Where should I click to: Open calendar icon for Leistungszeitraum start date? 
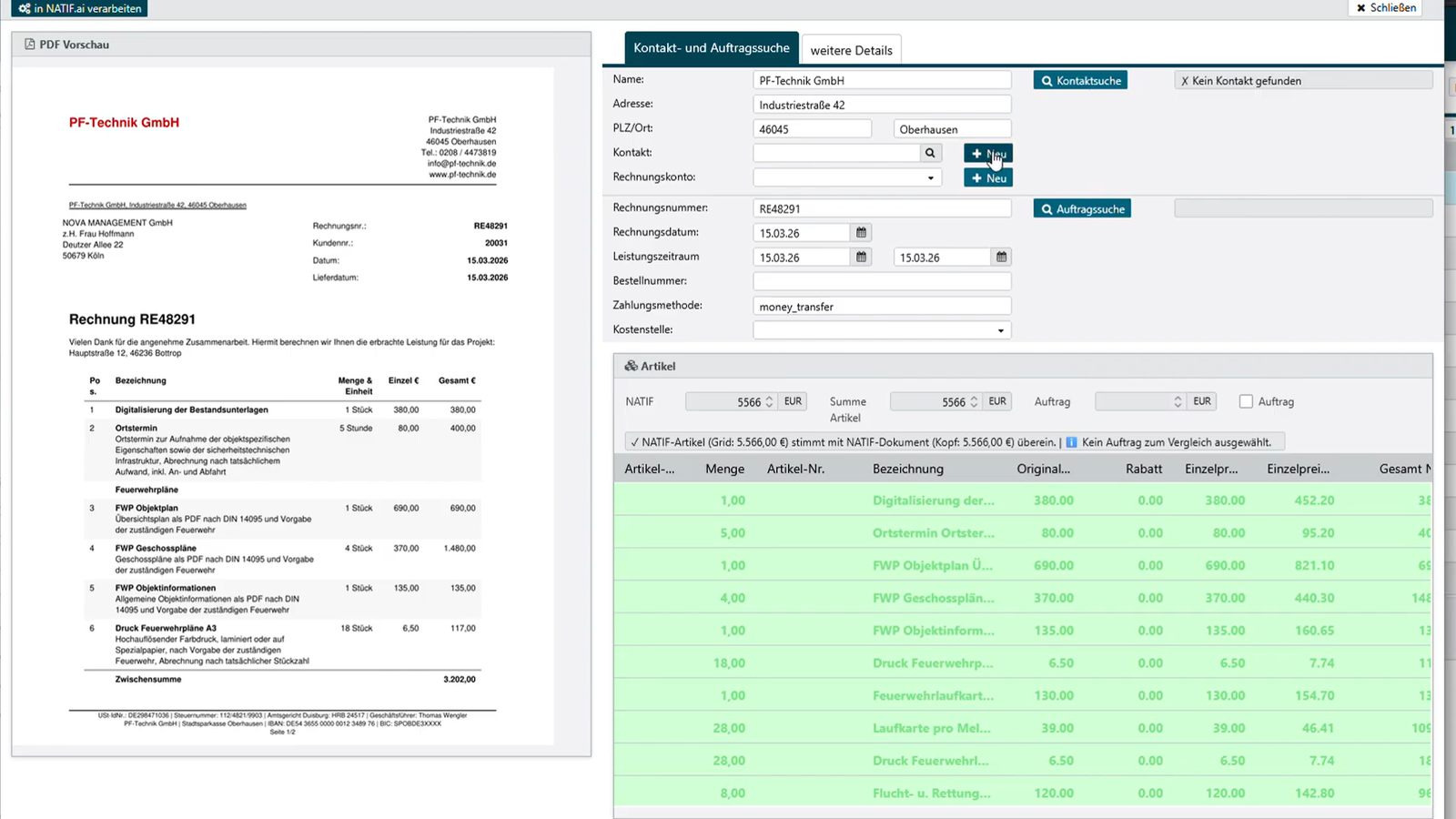point(861,258)
